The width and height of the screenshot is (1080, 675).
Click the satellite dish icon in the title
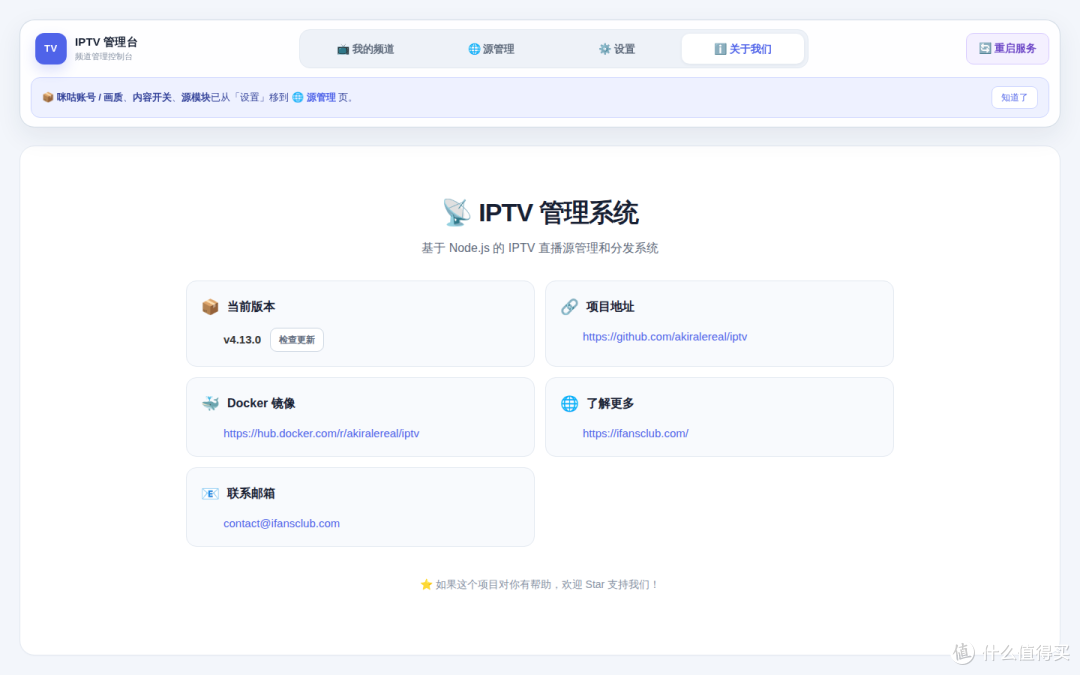(456, 213)
